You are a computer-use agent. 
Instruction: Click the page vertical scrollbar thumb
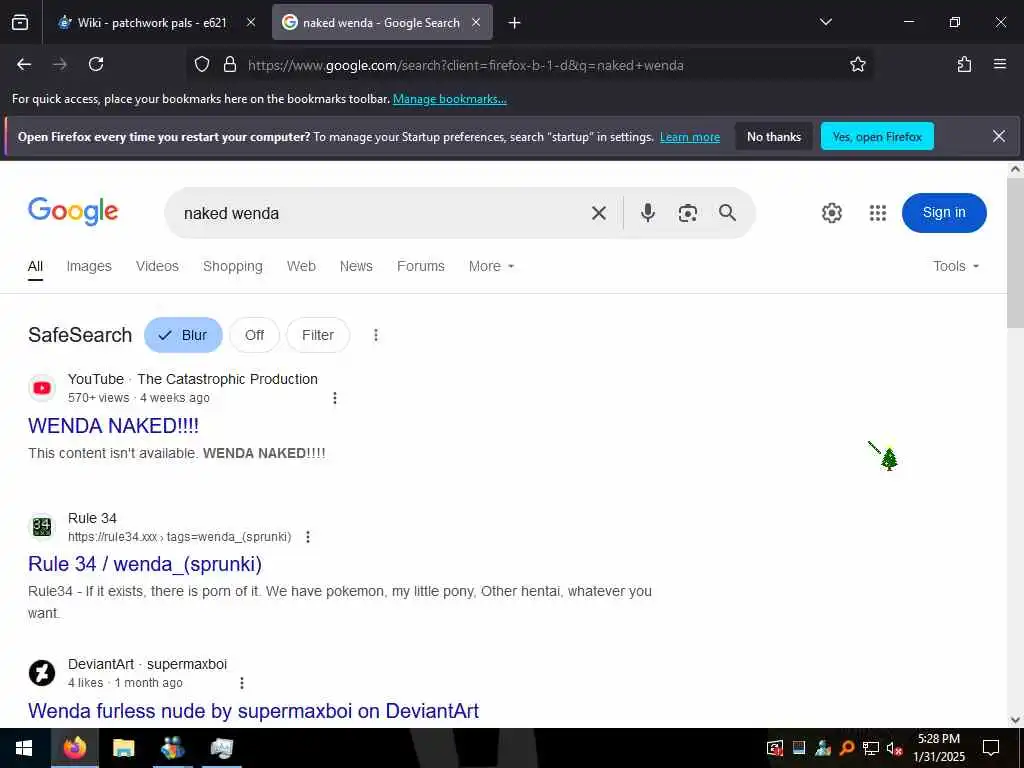pos(1015,252)
